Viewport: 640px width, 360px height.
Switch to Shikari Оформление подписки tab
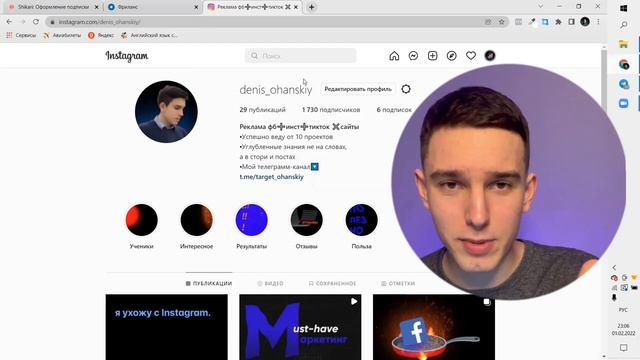pyautogui.click(x=52, y=7)
